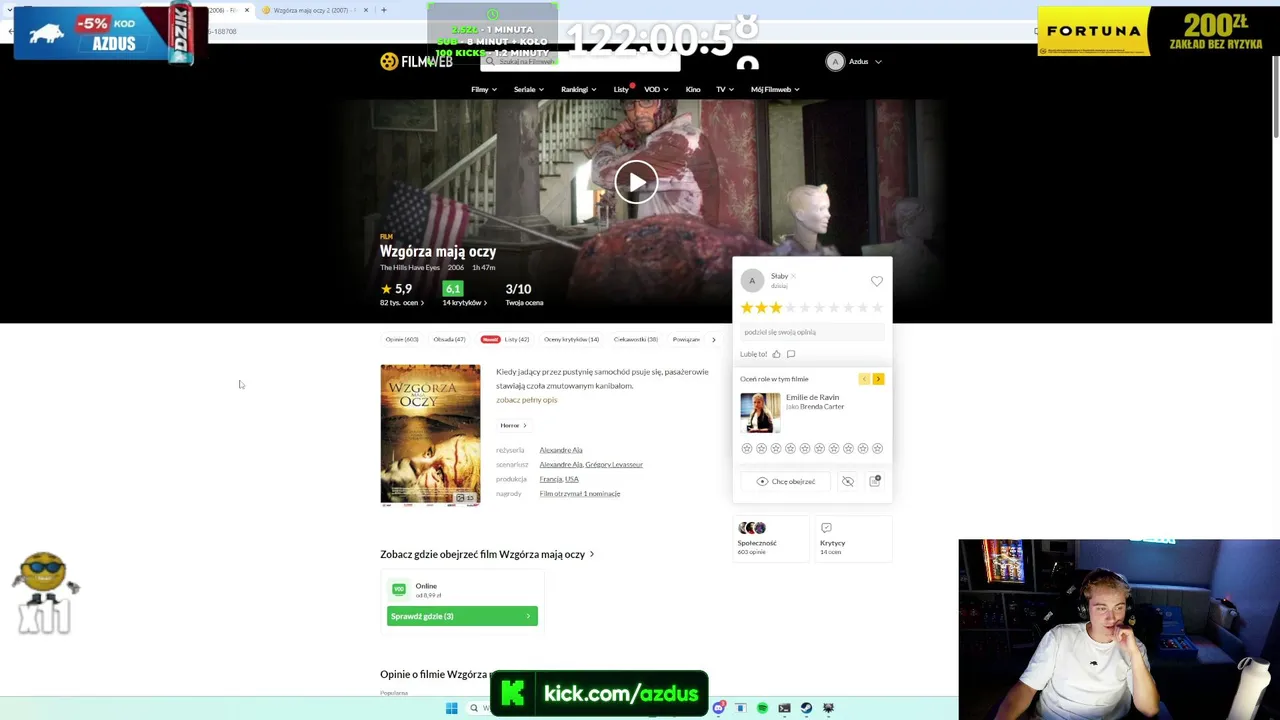Open the 82 tys. ocen ratings link

coord(402,303)
